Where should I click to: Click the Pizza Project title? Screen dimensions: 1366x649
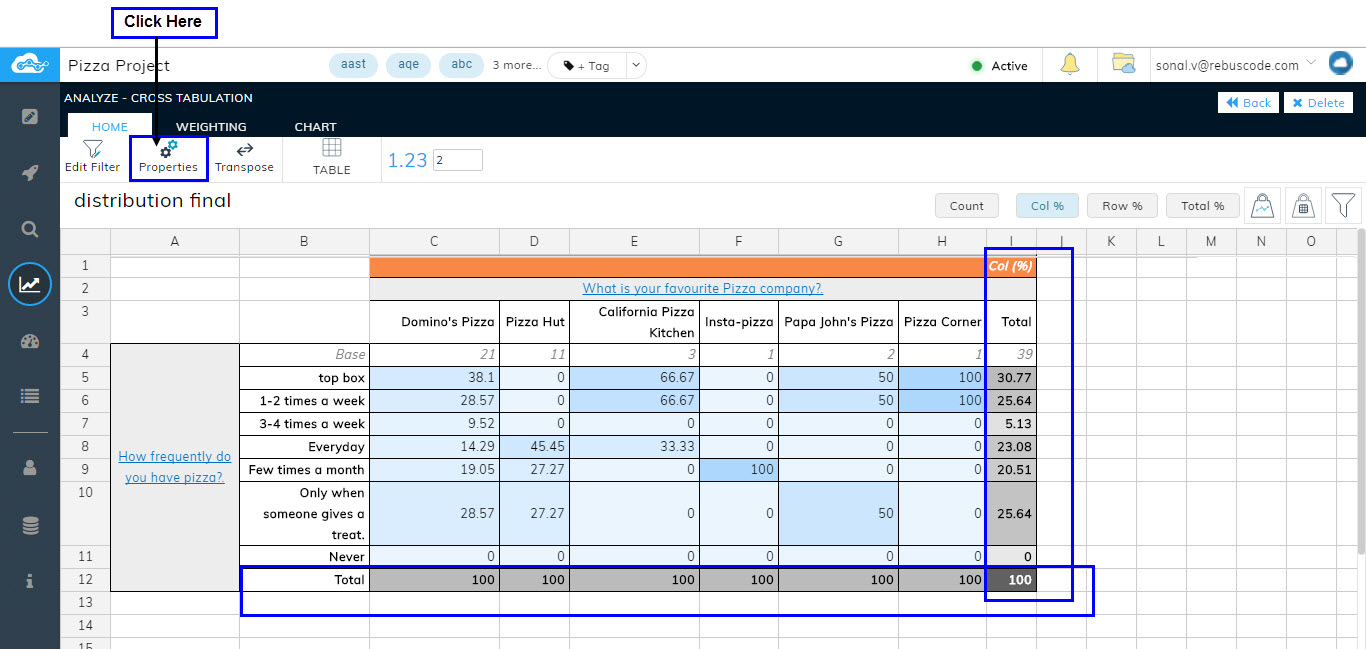(x=119, y=66)
